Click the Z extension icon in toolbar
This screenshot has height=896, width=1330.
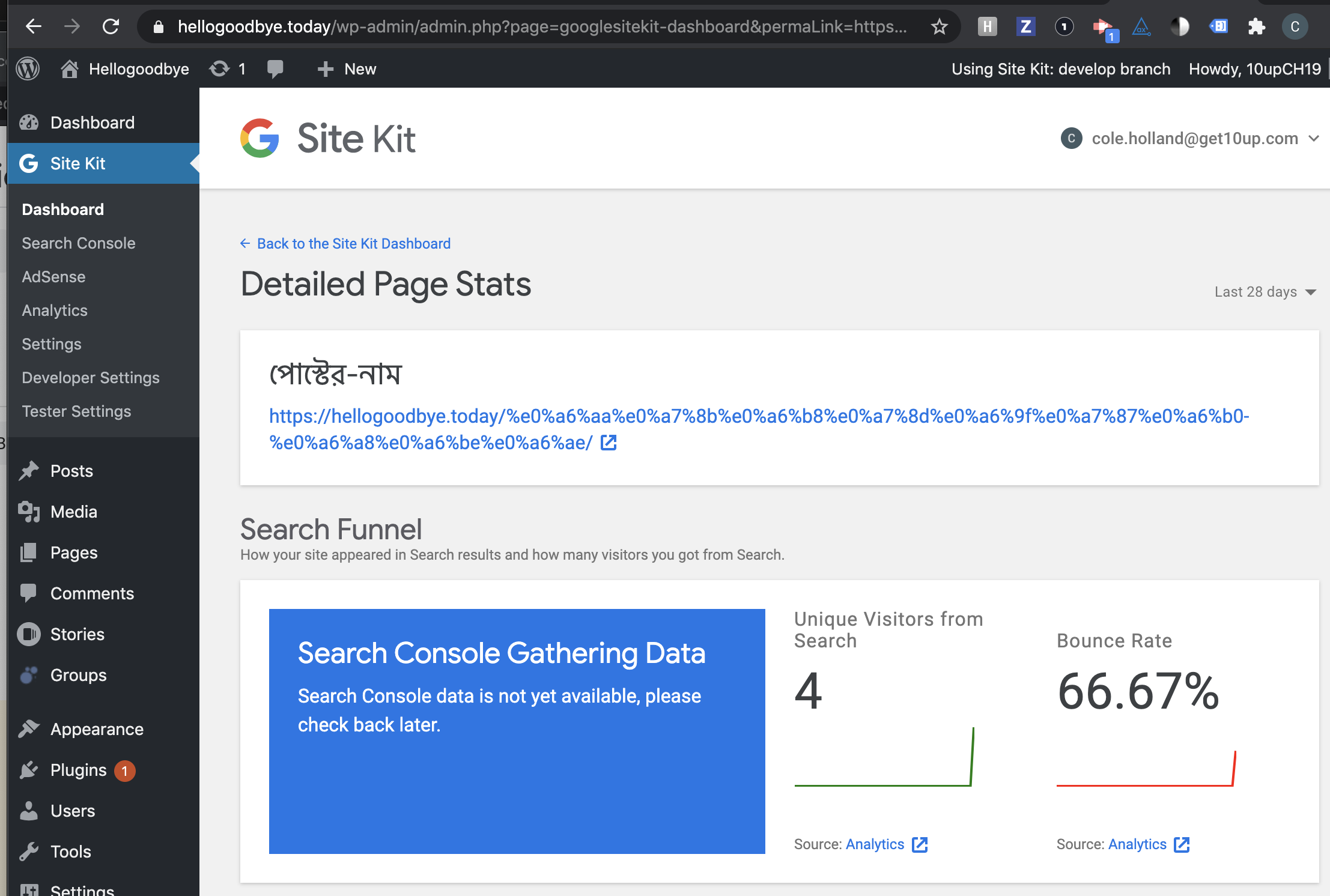pos(1025,26)
